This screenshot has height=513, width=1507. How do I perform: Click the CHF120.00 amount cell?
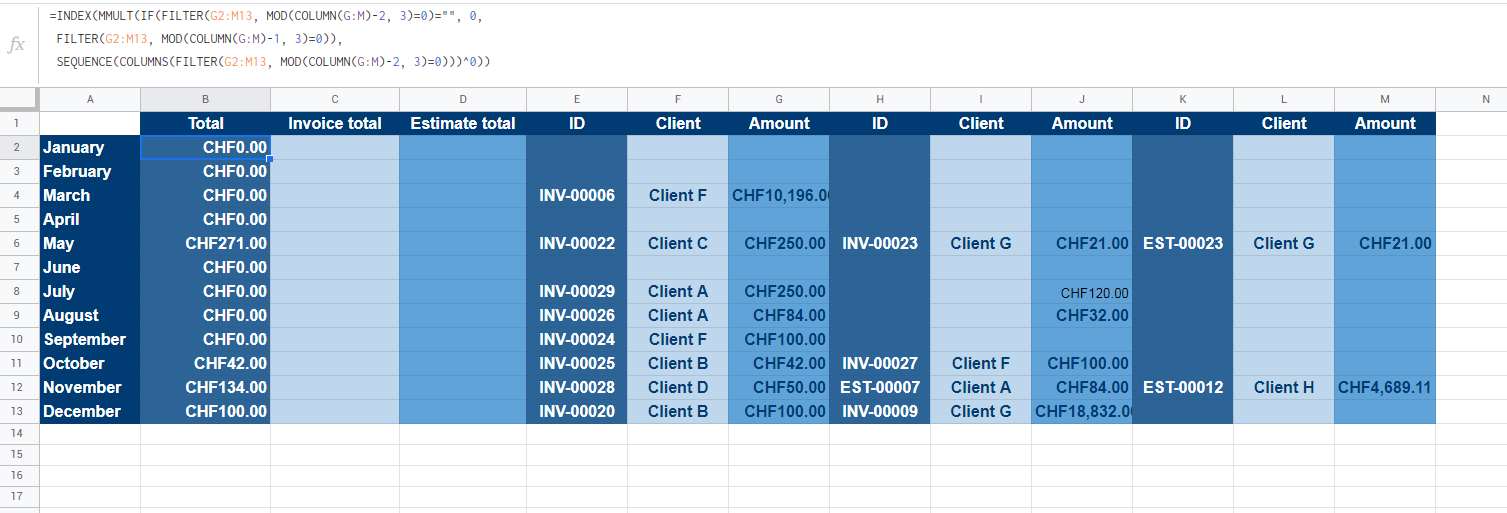[1082, 291]
